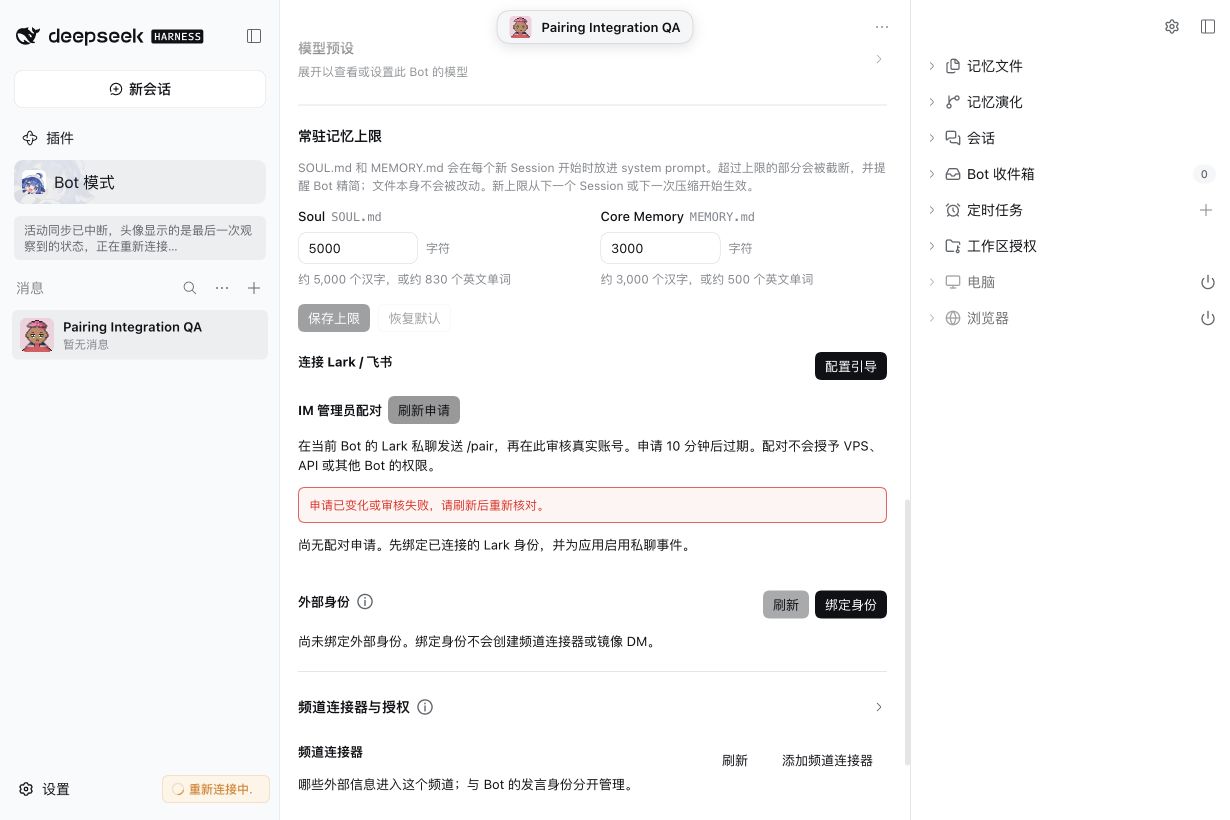Click the info icon next to 频道连接器与授权

(x=425, y=707)
